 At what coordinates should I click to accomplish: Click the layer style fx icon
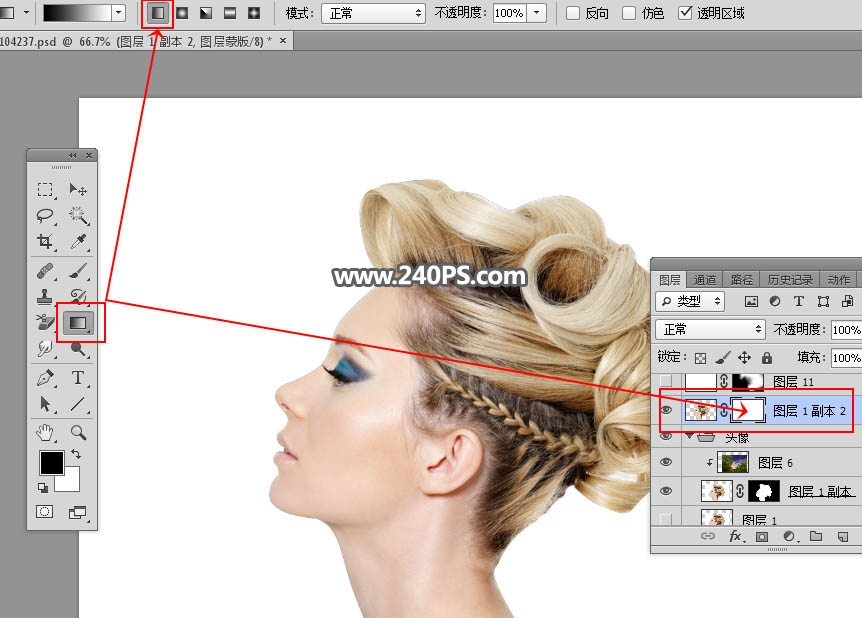(735, 537)
